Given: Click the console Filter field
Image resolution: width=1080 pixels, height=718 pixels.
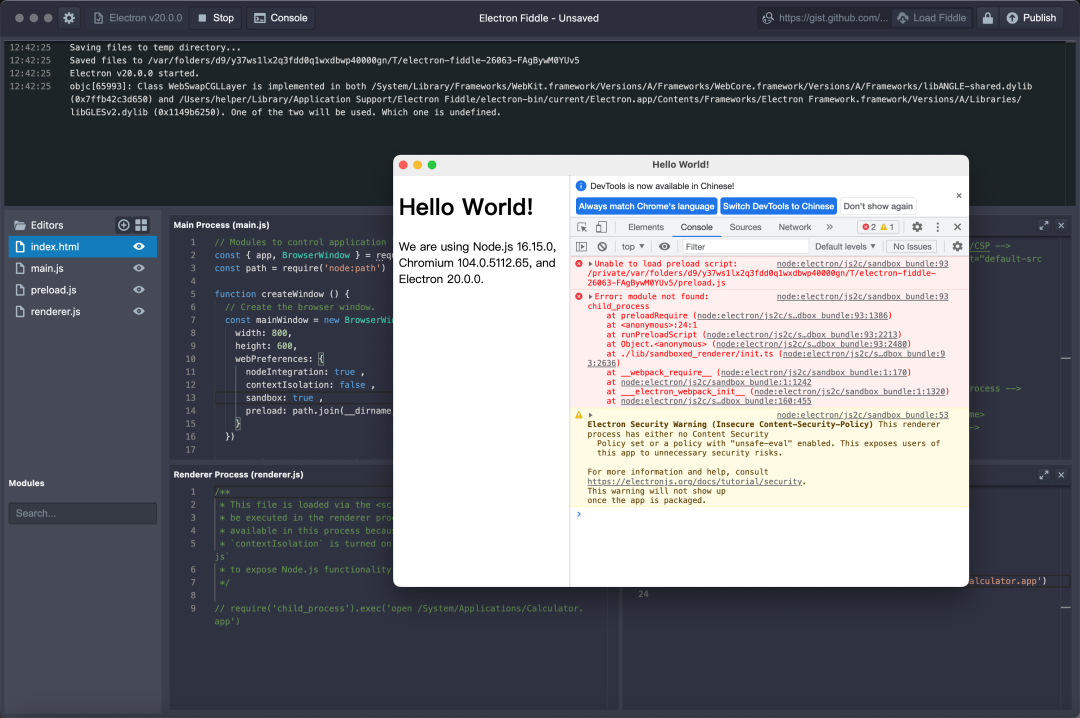Looking at the screenshot, I should click(x=745, y=247).
